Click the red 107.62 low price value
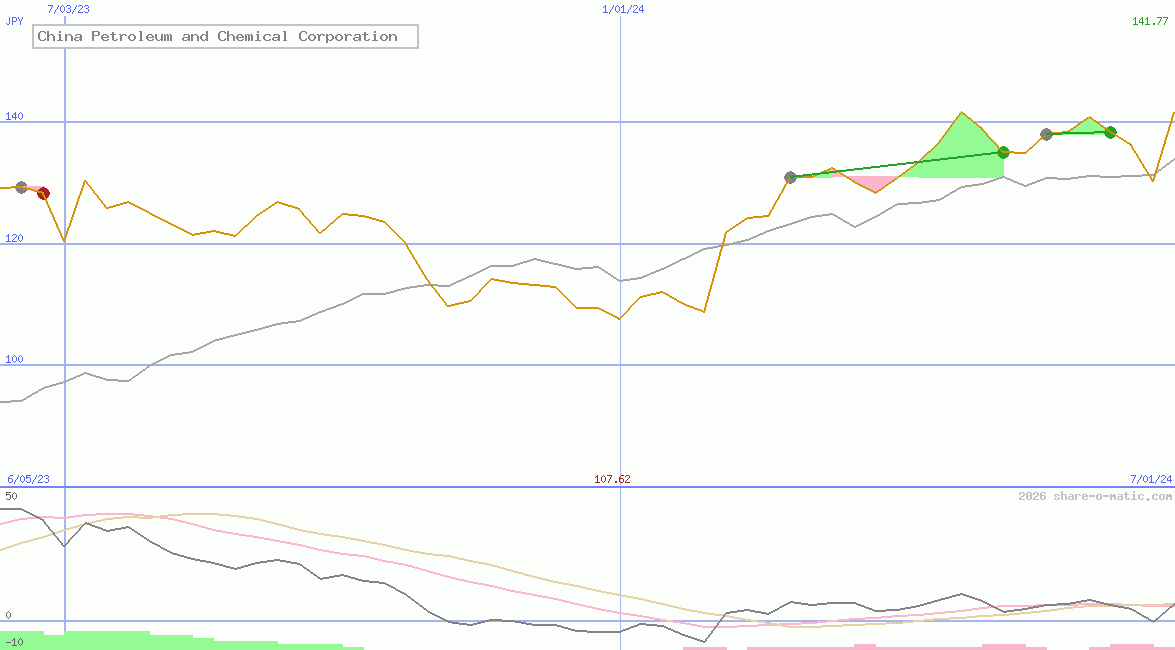 tap(612, 479)
